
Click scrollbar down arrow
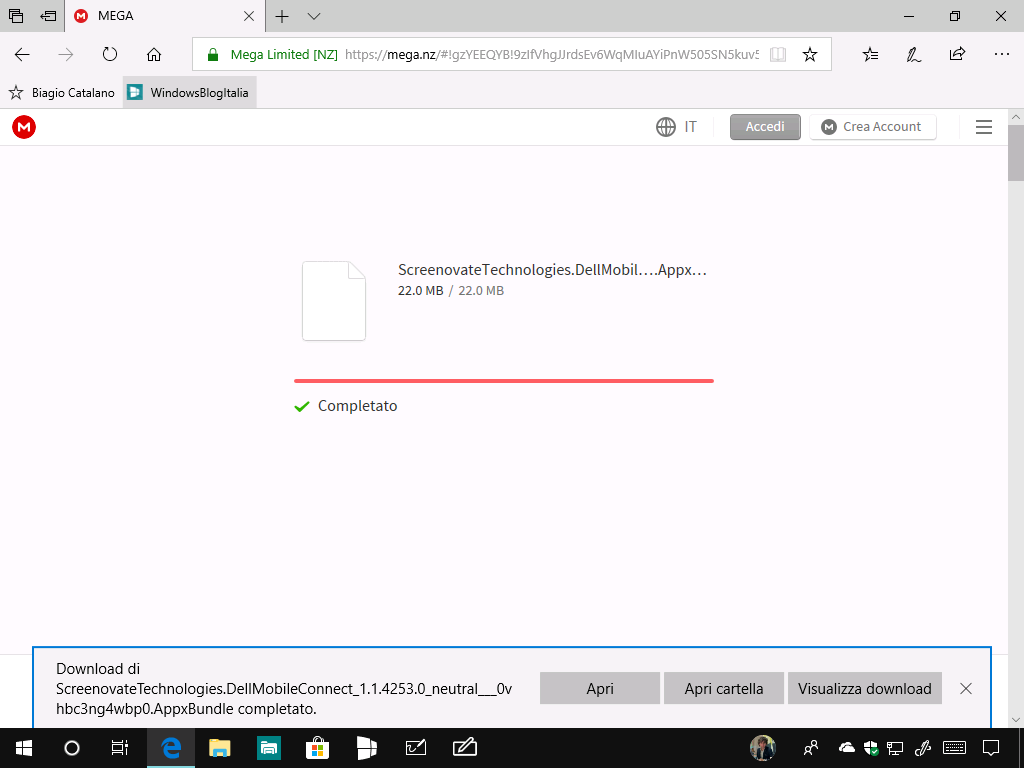coord(1016,720)
